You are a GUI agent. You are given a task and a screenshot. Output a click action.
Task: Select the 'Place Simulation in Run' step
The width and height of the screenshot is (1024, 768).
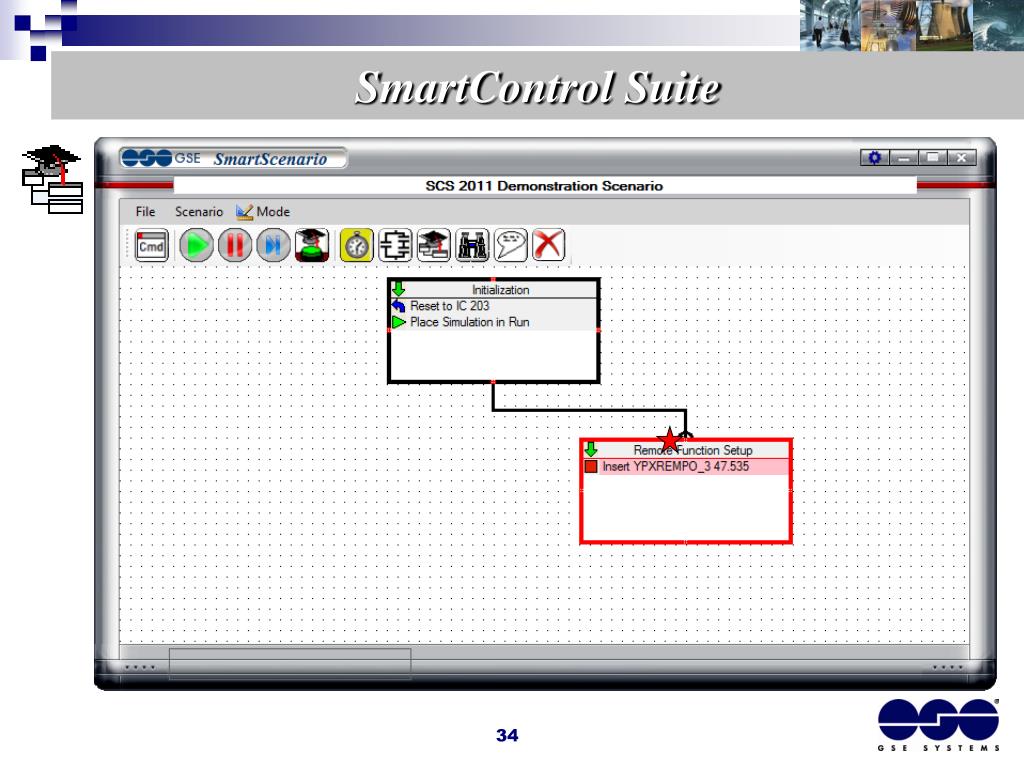tap(470, 322)
